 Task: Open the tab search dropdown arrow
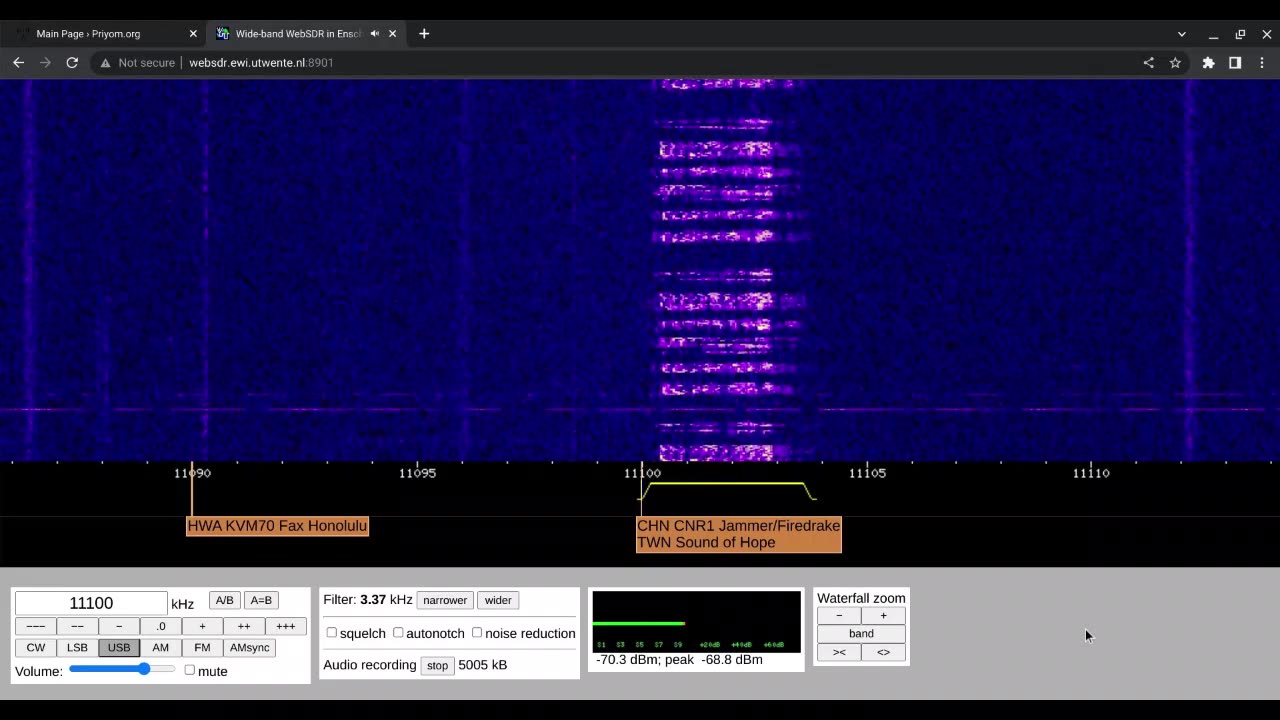(1181, 33)
